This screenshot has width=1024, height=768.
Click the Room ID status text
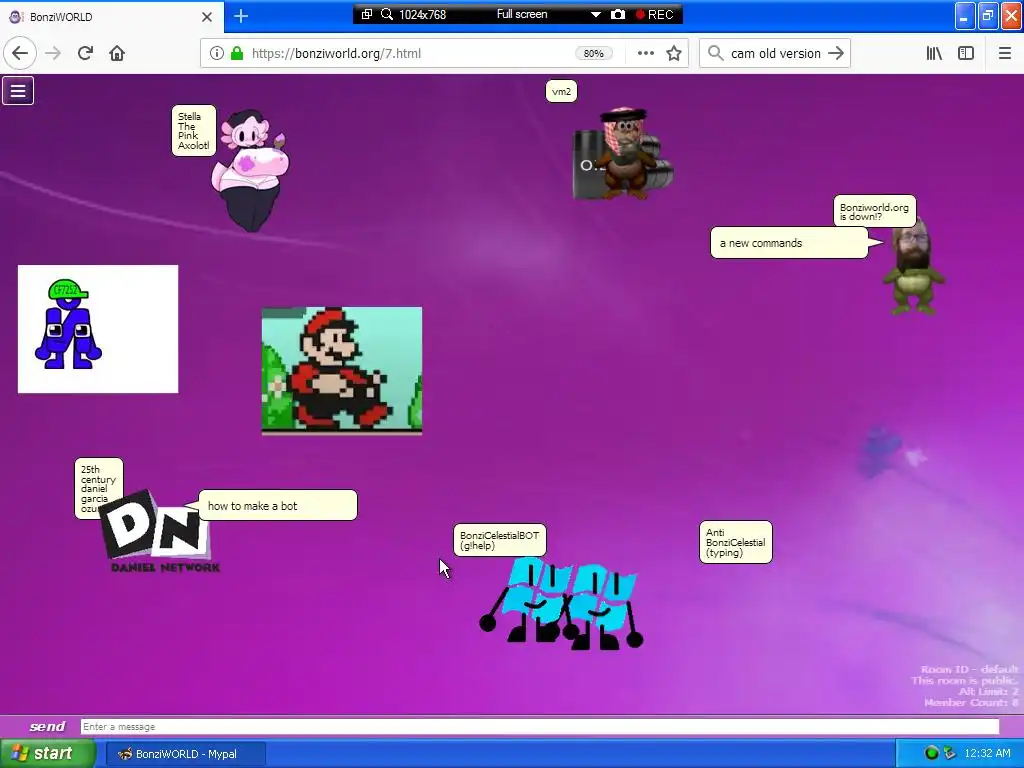pos(969,669)
